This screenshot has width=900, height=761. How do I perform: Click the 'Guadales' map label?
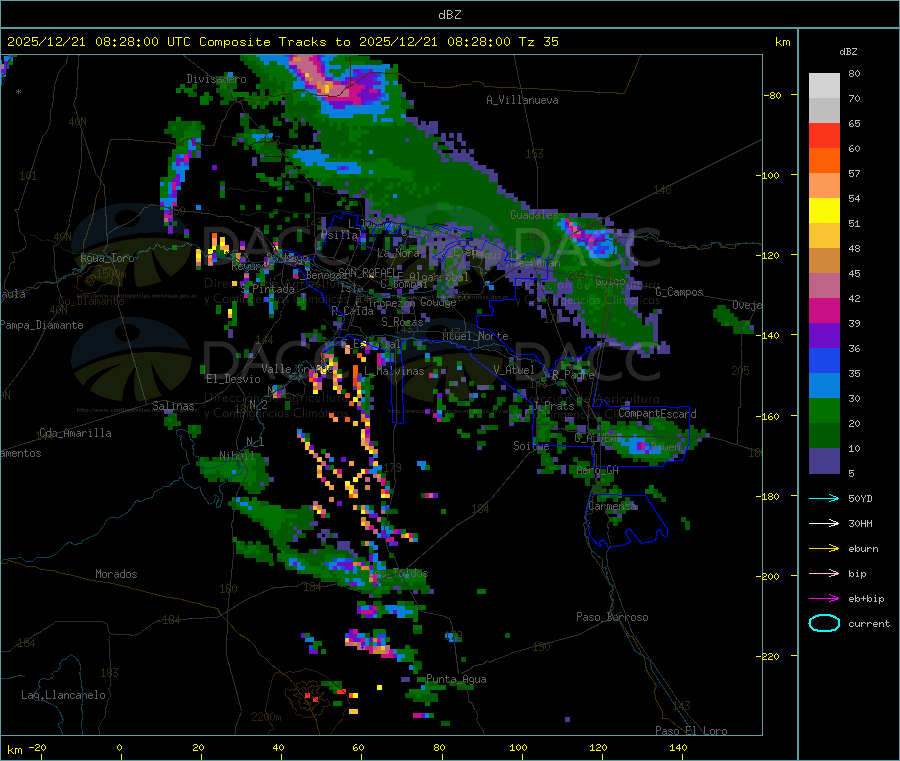coord(534,215)
